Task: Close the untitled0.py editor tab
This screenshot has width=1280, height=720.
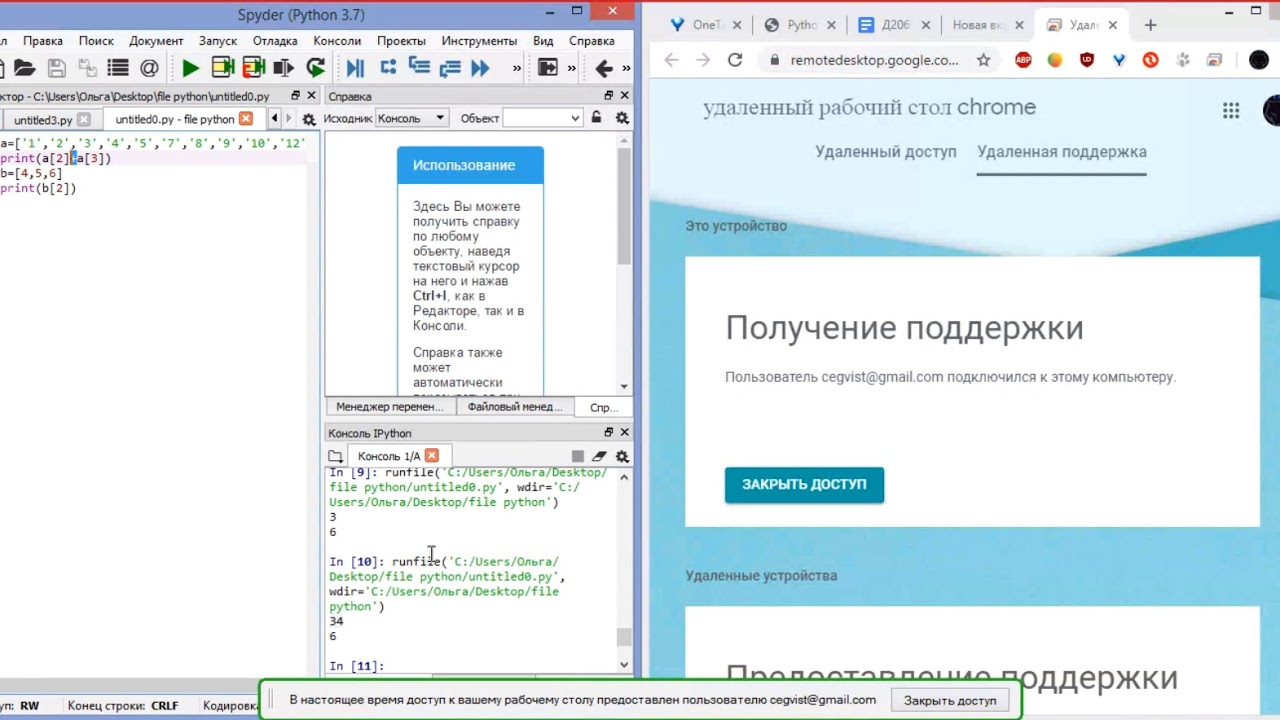Action: tap(247, 119)
